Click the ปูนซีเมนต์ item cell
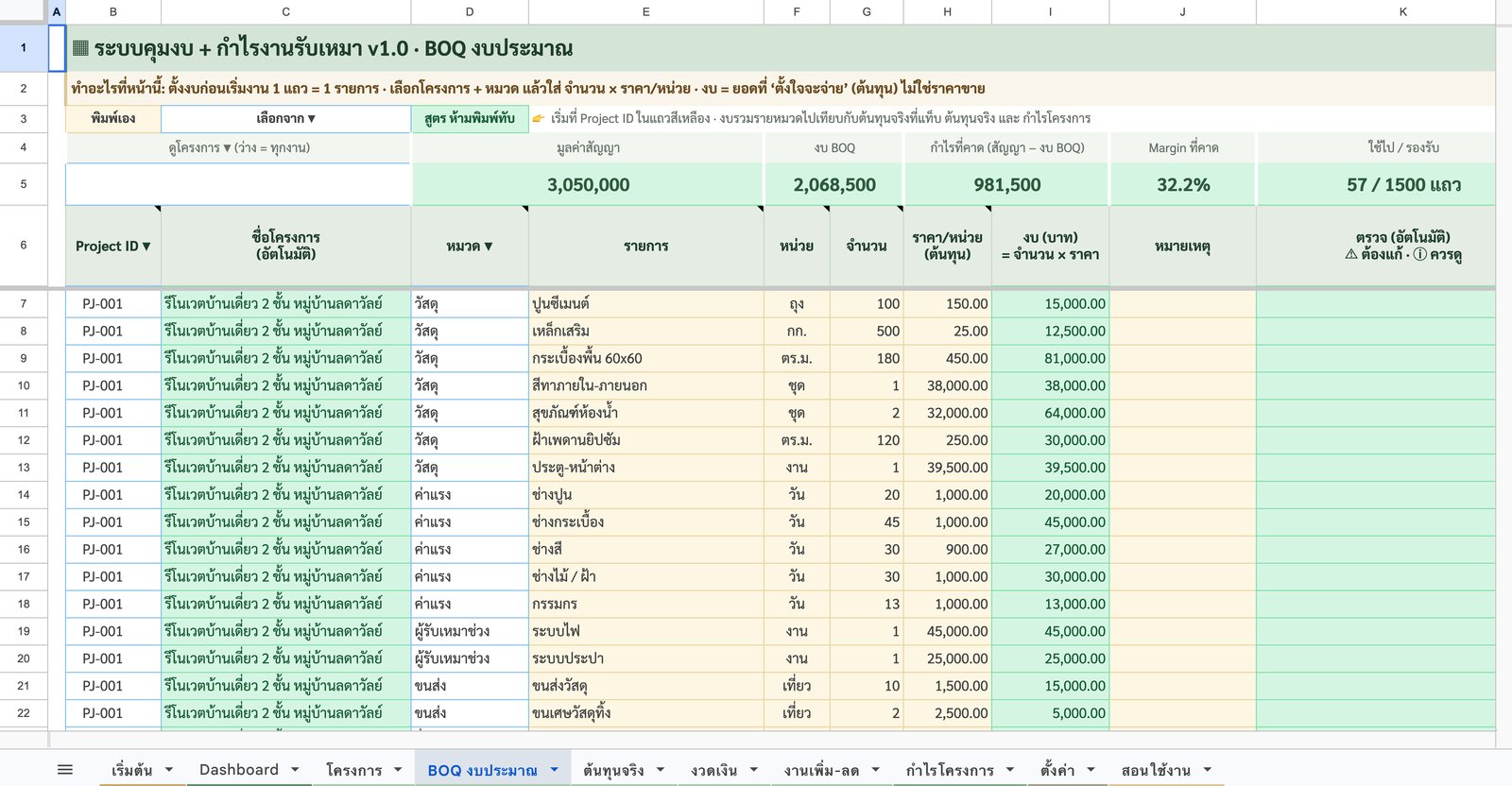 tap(645, 304)
